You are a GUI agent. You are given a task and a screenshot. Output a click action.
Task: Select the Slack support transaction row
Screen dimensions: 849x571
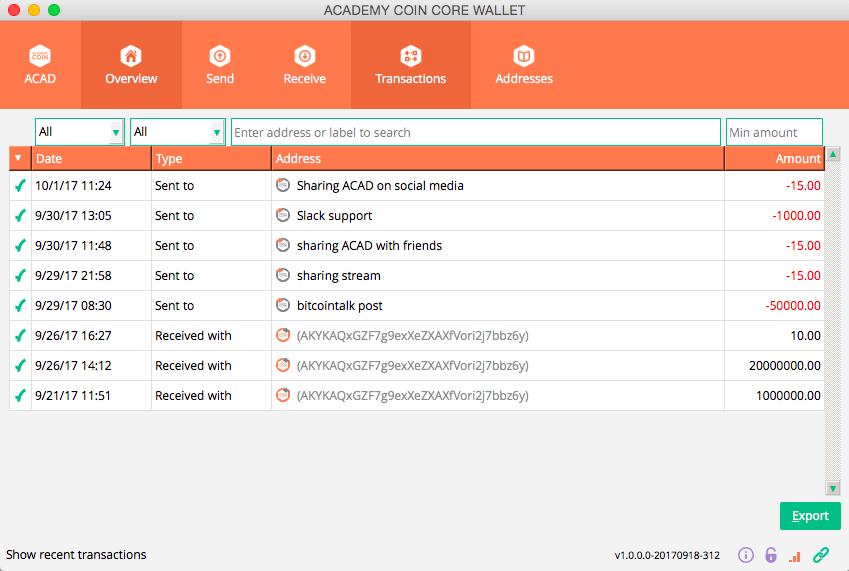(417, 215)
